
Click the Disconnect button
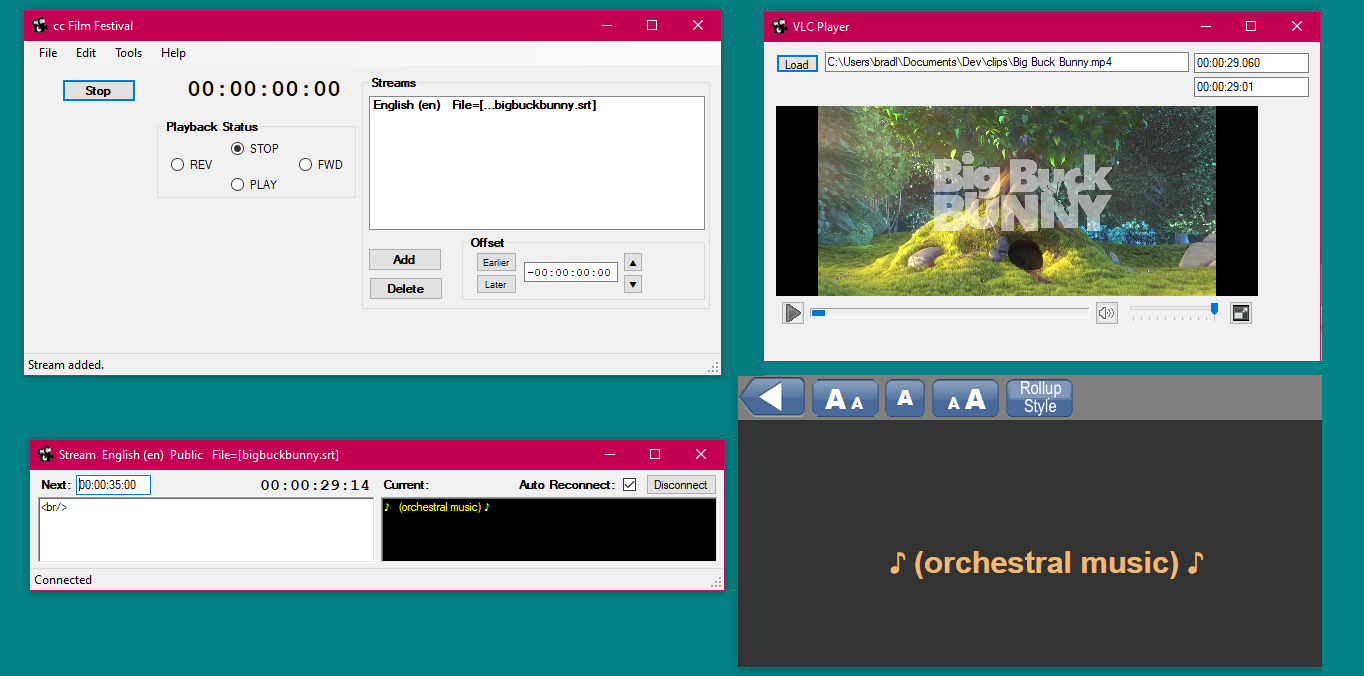[681, 485]
